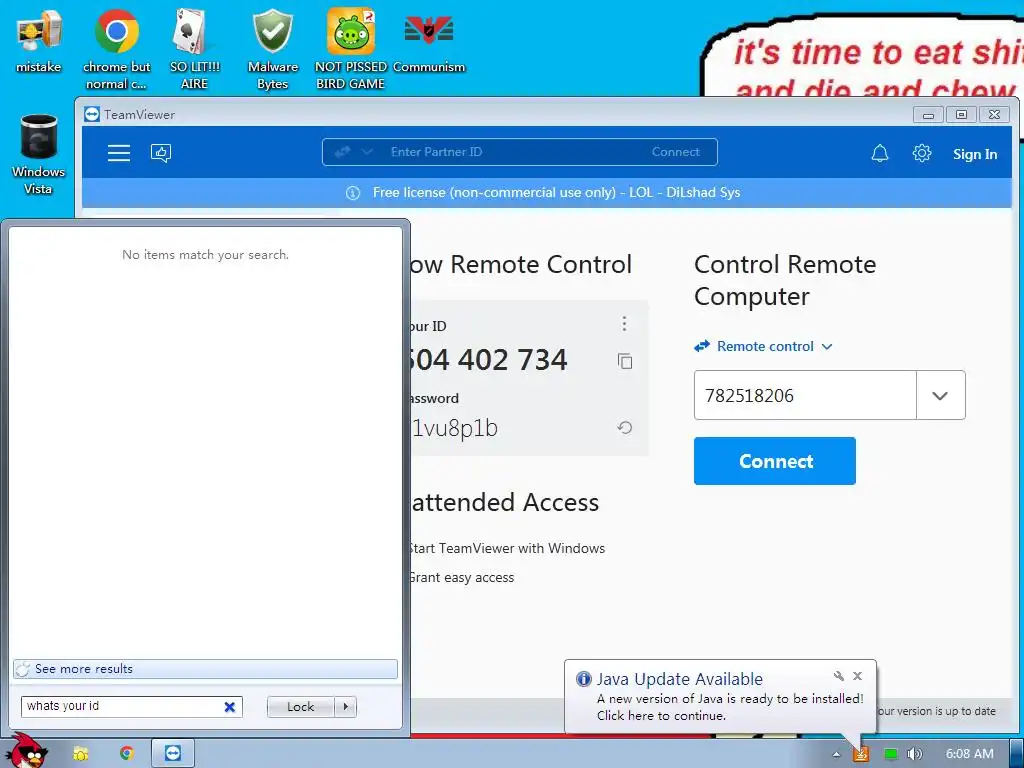
Task: Open the Malware Bytes desktop icon
Action: click(272, 49)
